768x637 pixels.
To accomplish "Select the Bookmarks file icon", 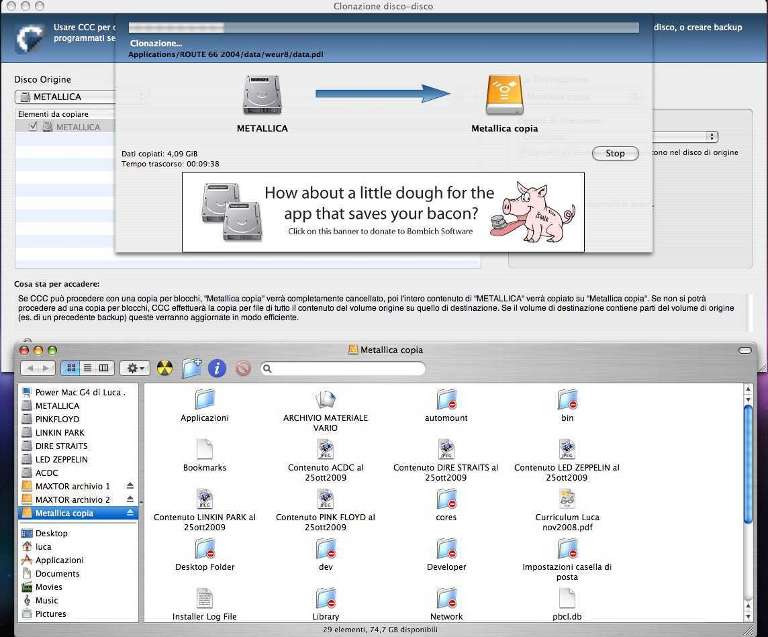I will [204, 449].
